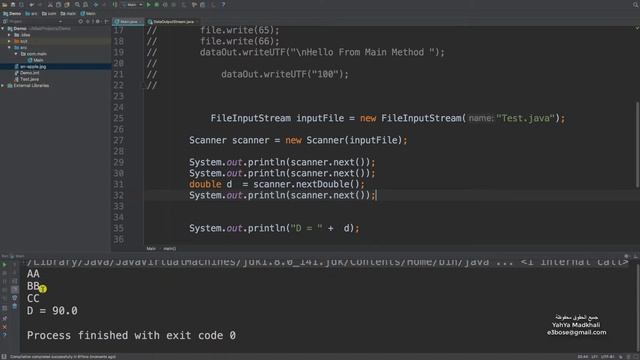Collapse the Demo project root node
Viewport: 640px width, 360px height.
[3, 29]
